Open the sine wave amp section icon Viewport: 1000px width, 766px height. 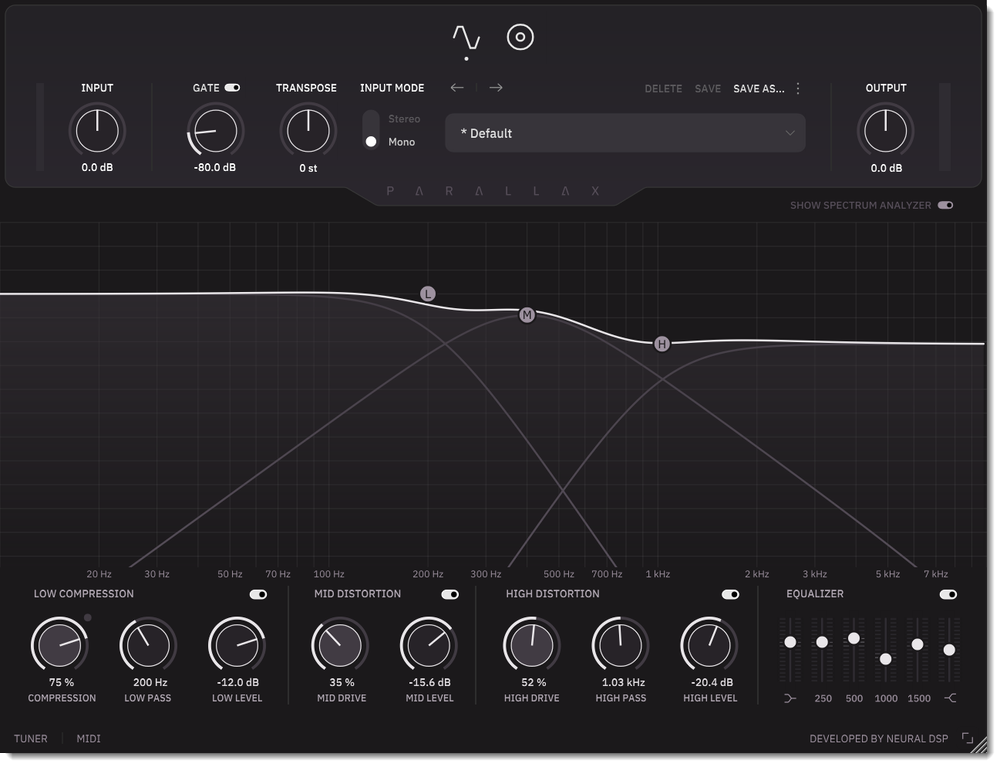[466, 38]
